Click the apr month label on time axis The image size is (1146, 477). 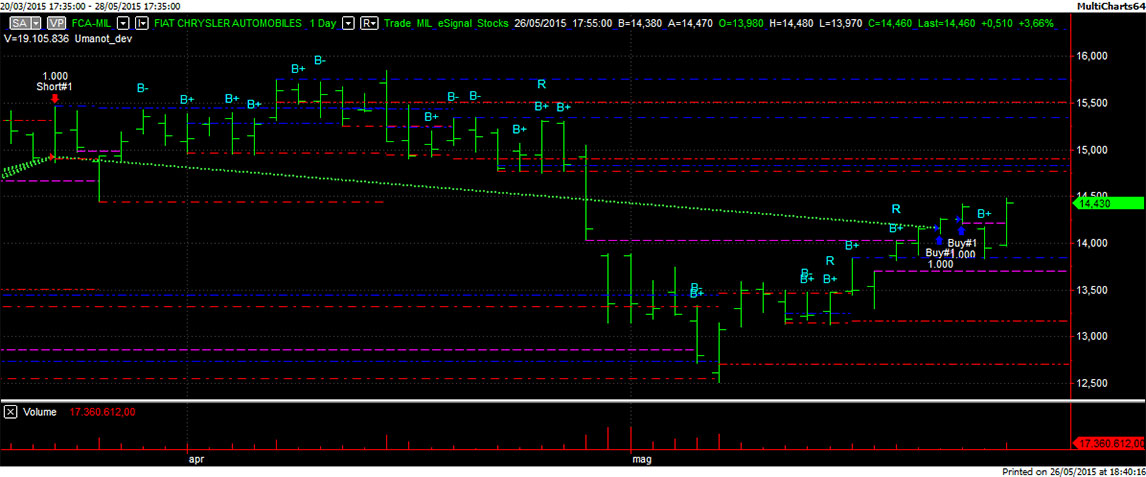click(196, 460)
